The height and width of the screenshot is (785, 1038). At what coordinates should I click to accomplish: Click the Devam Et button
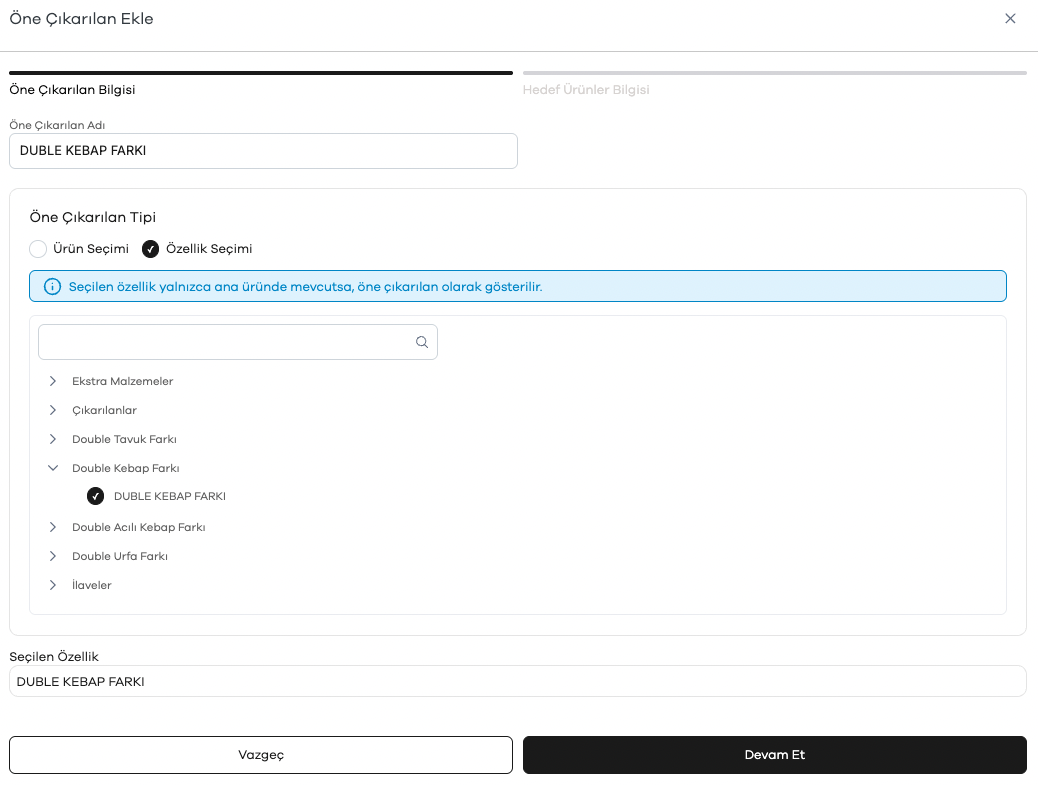775,755
